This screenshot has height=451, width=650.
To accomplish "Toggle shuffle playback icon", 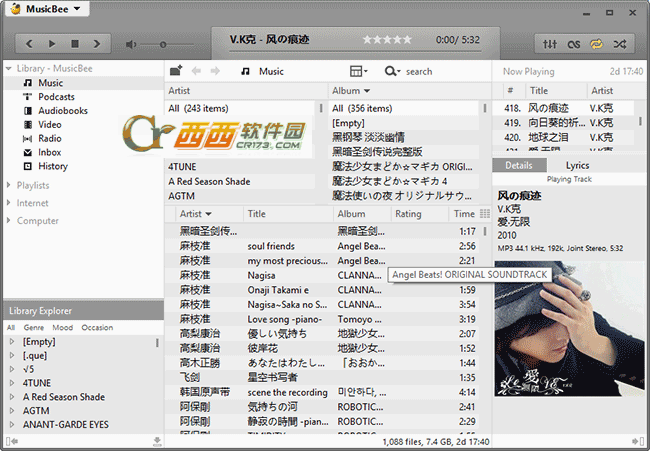I will click(621, 44).
